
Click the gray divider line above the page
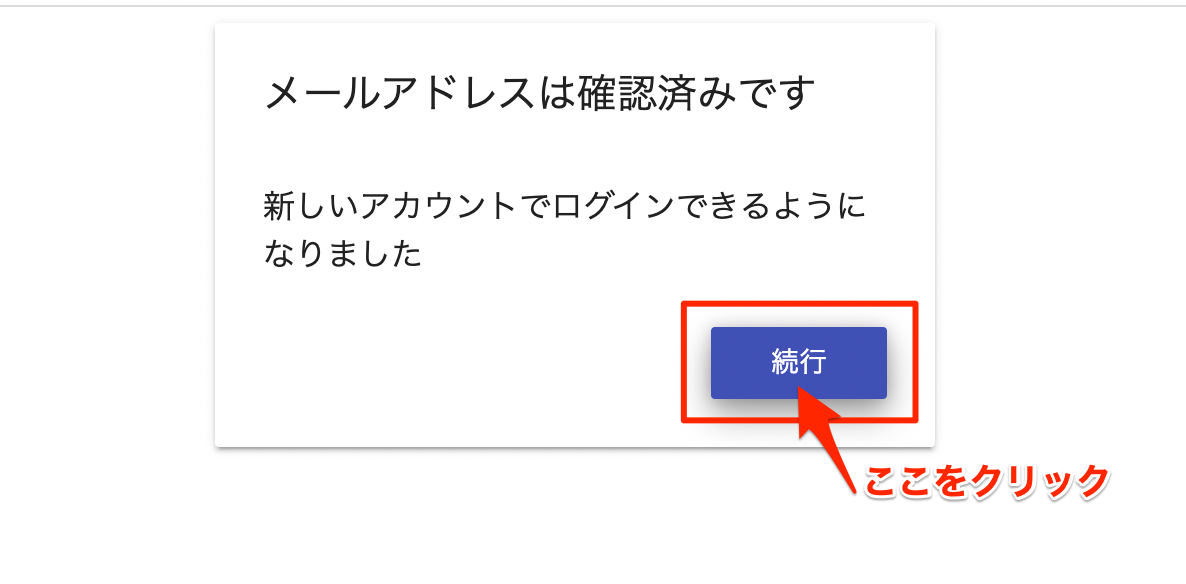point(593,5)
